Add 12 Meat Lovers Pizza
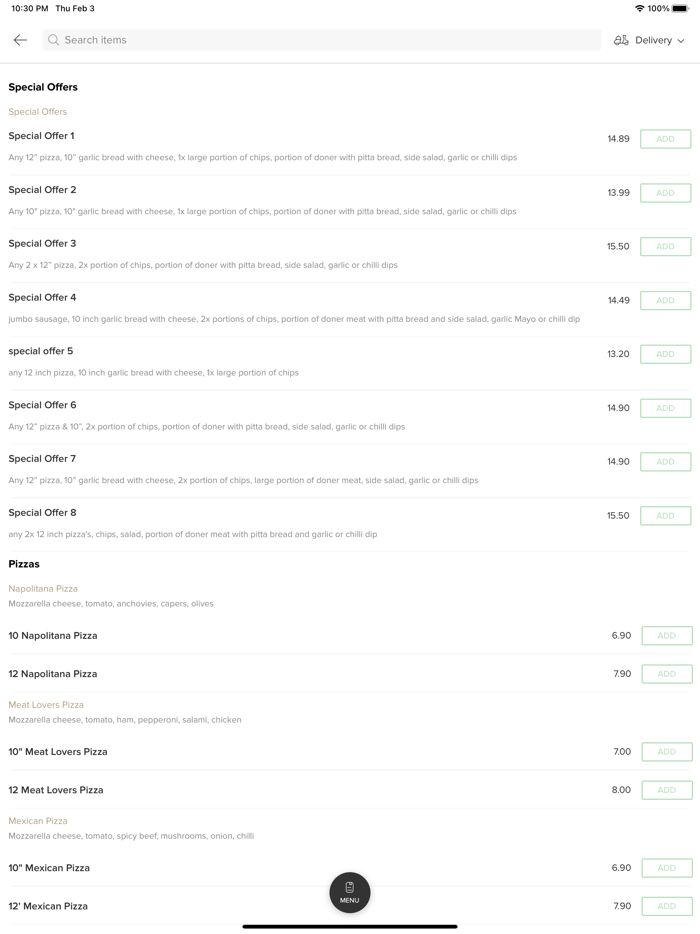 [666, 790]
